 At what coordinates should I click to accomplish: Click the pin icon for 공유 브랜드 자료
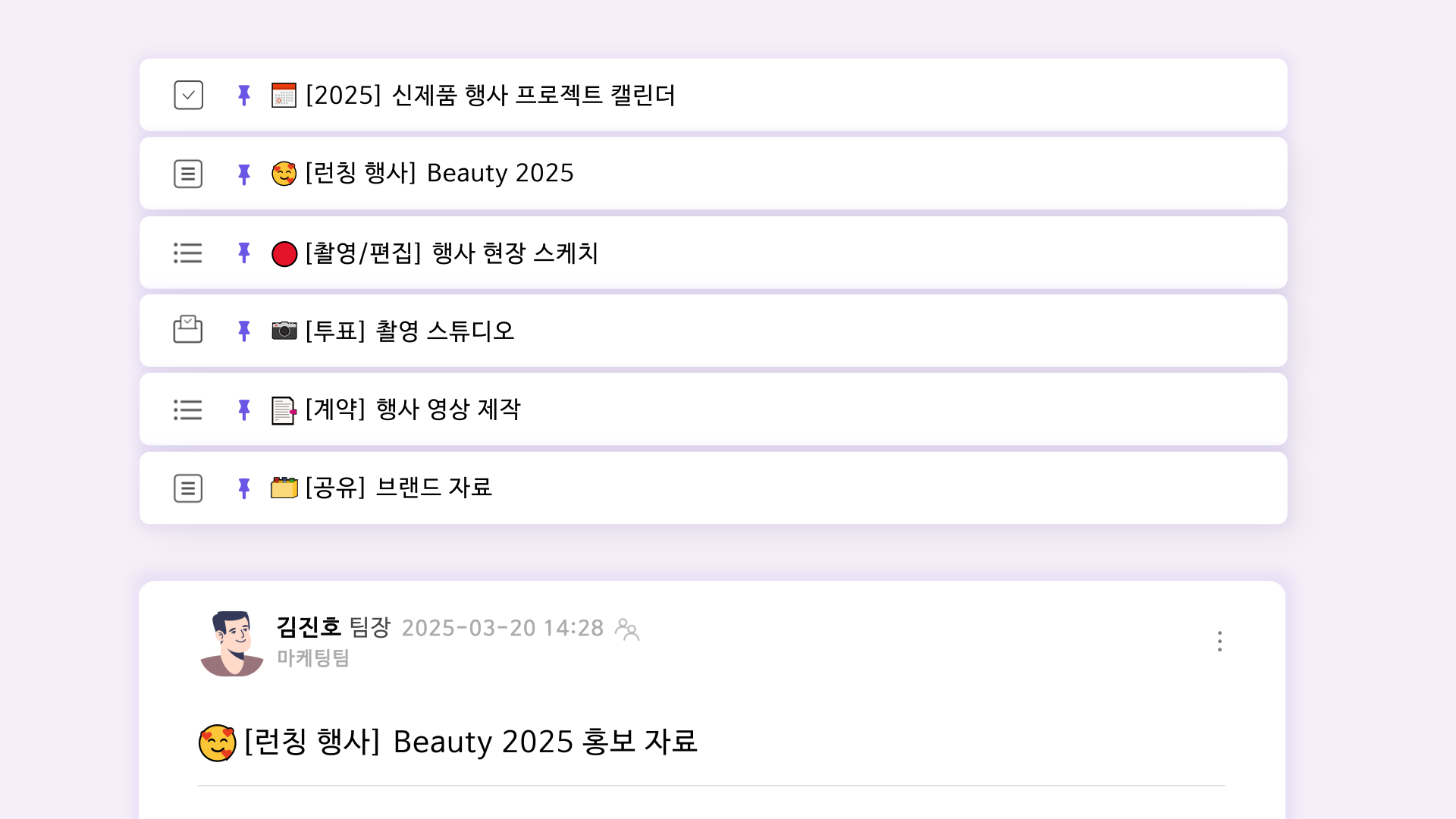[x=243, y=488]
